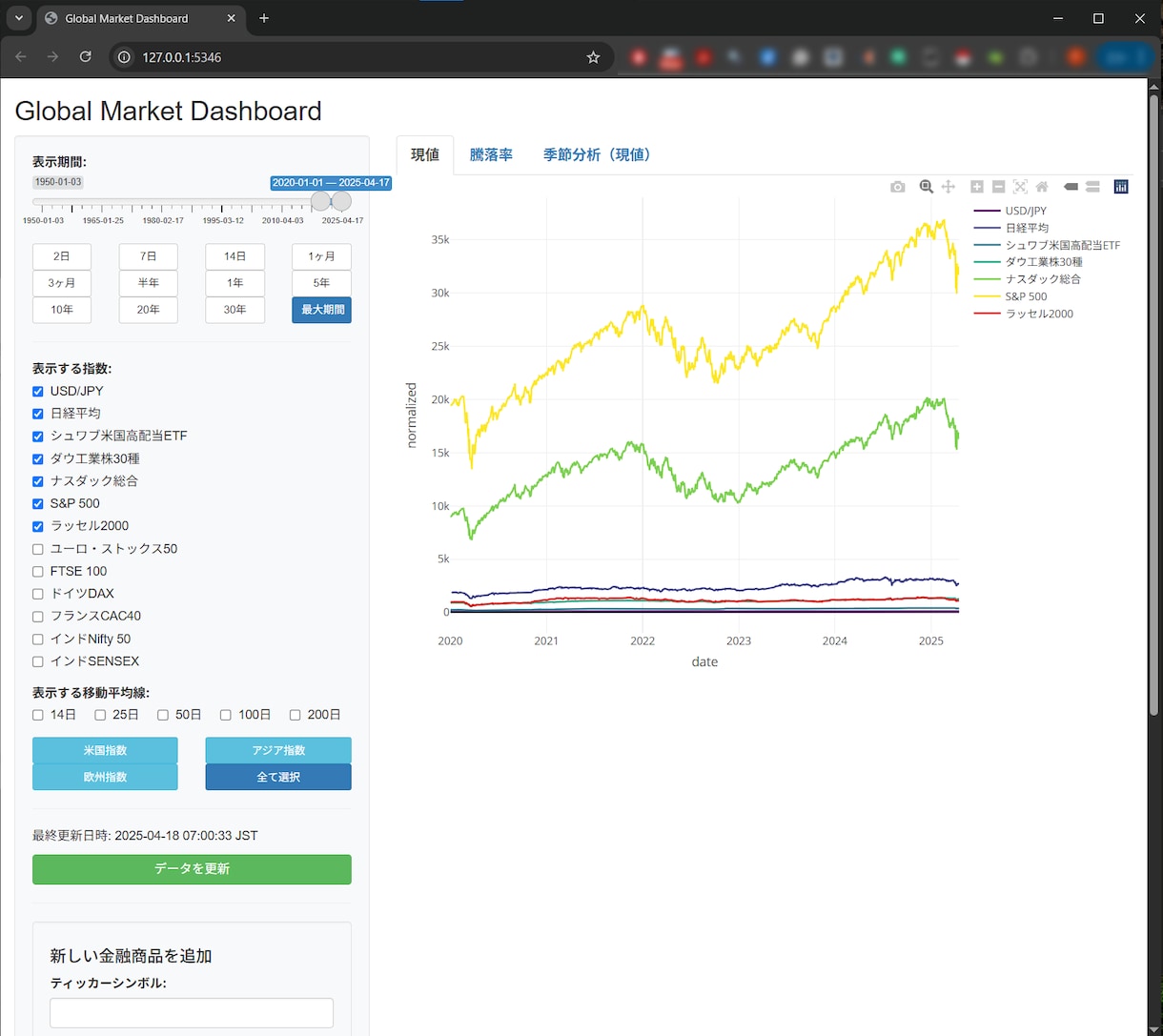Switch to the 現値 tab
Image resolution: width=1163 pixels, height=1036 pixels.
click(x=425, y=154)
